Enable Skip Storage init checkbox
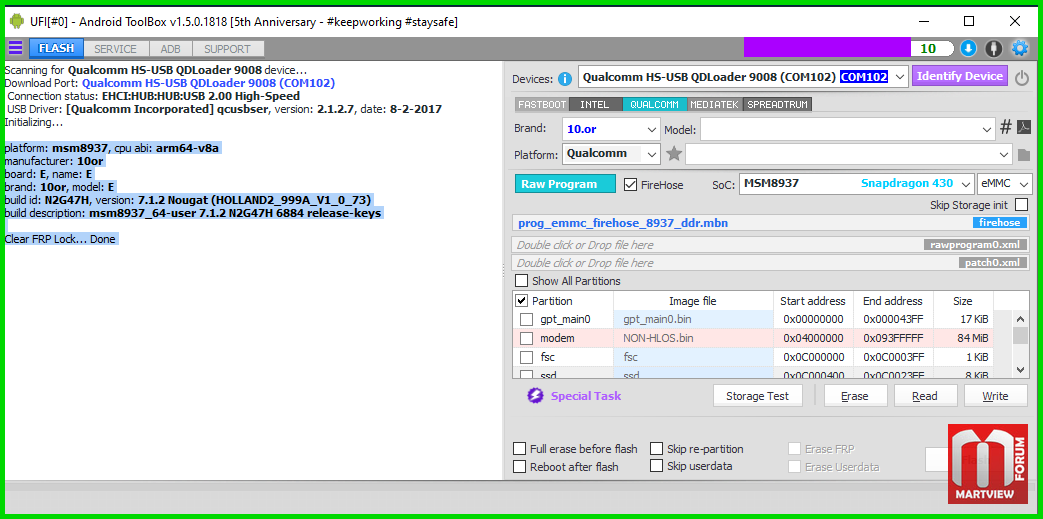Screen dimensions: 1043x519 pos(1021,205)
